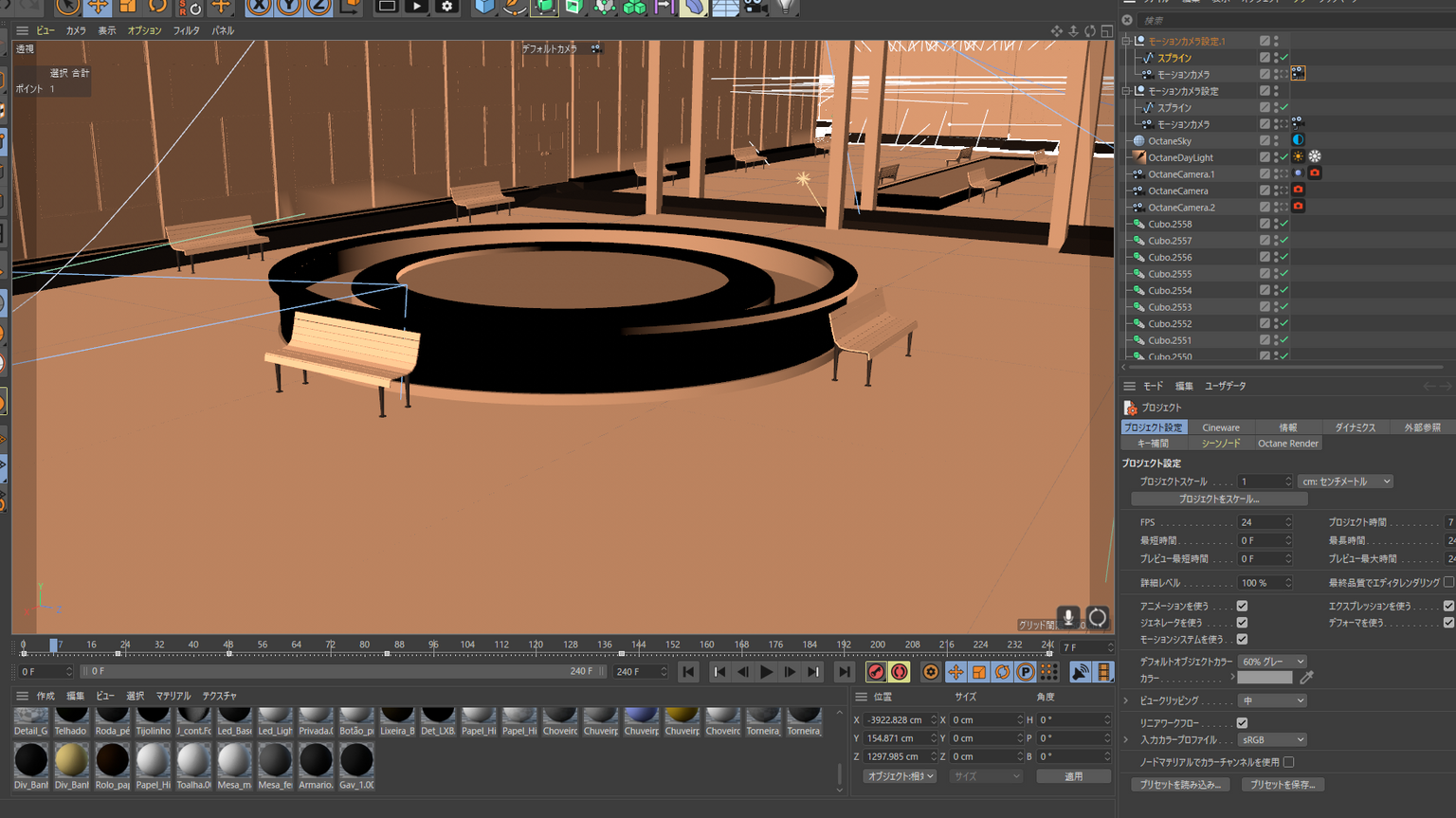The height and width of the screenshot is (818, 1456).
Task: Select the Move tool in top toolbar
Action: [98, 7]
